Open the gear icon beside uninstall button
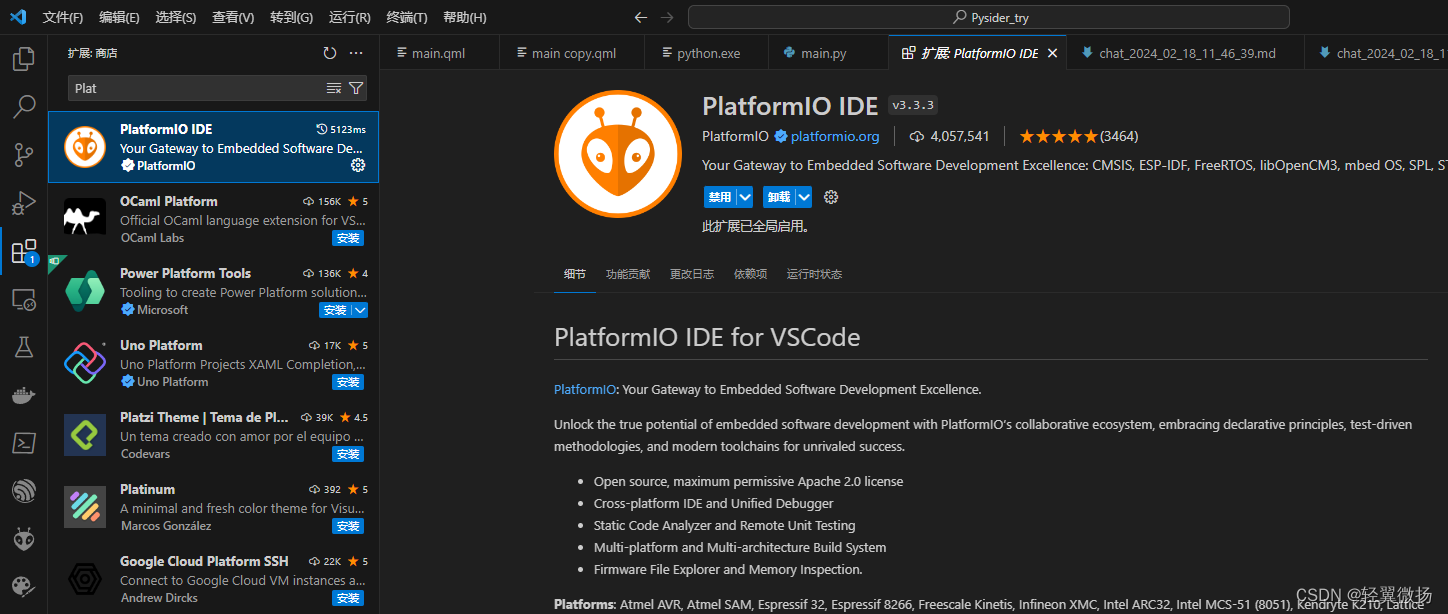 tap(830, 197)
